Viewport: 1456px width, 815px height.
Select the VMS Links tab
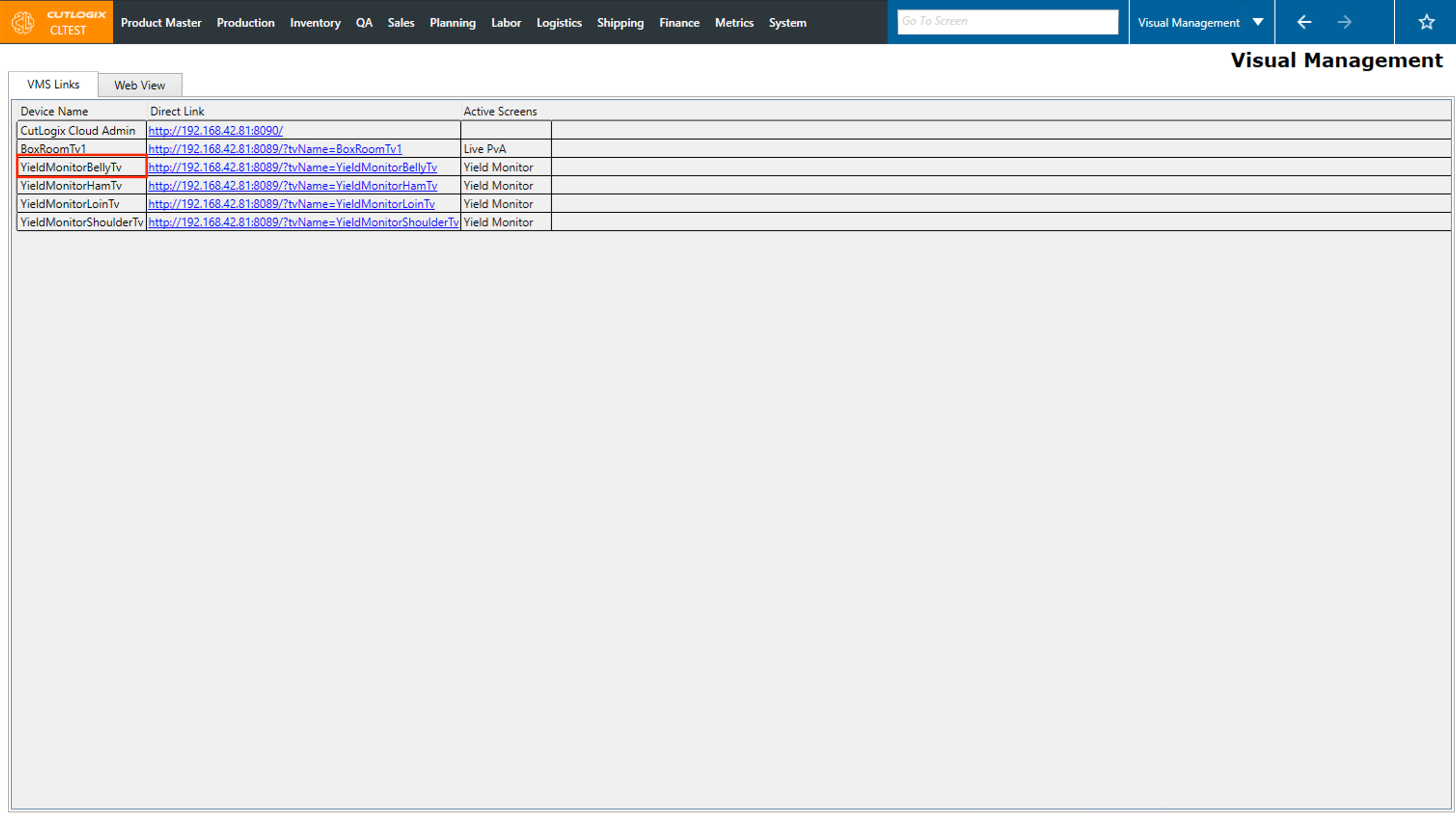pos(53,84)
